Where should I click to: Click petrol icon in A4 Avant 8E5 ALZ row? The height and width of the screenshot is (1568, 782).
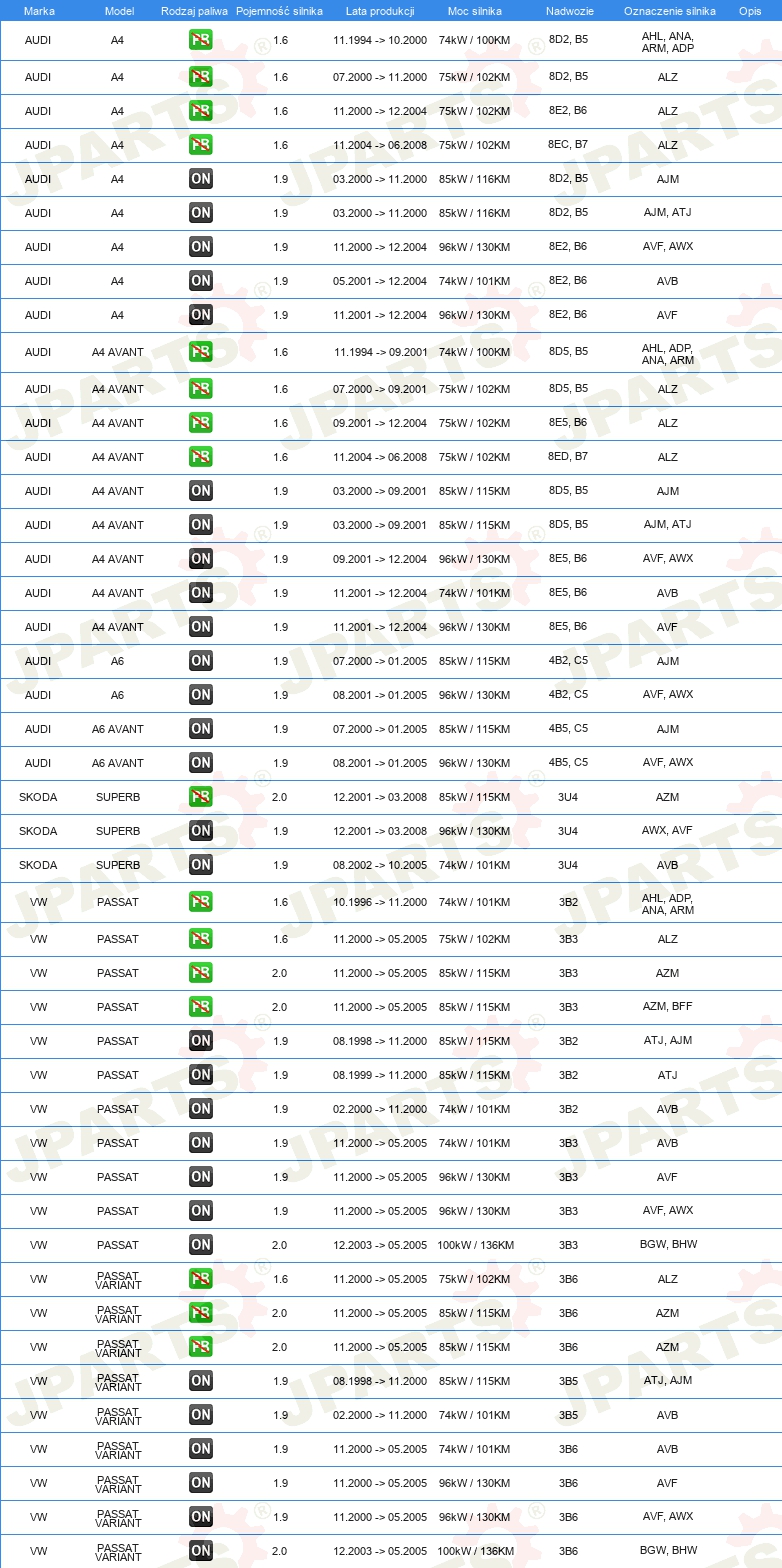(x=201, y=423)
